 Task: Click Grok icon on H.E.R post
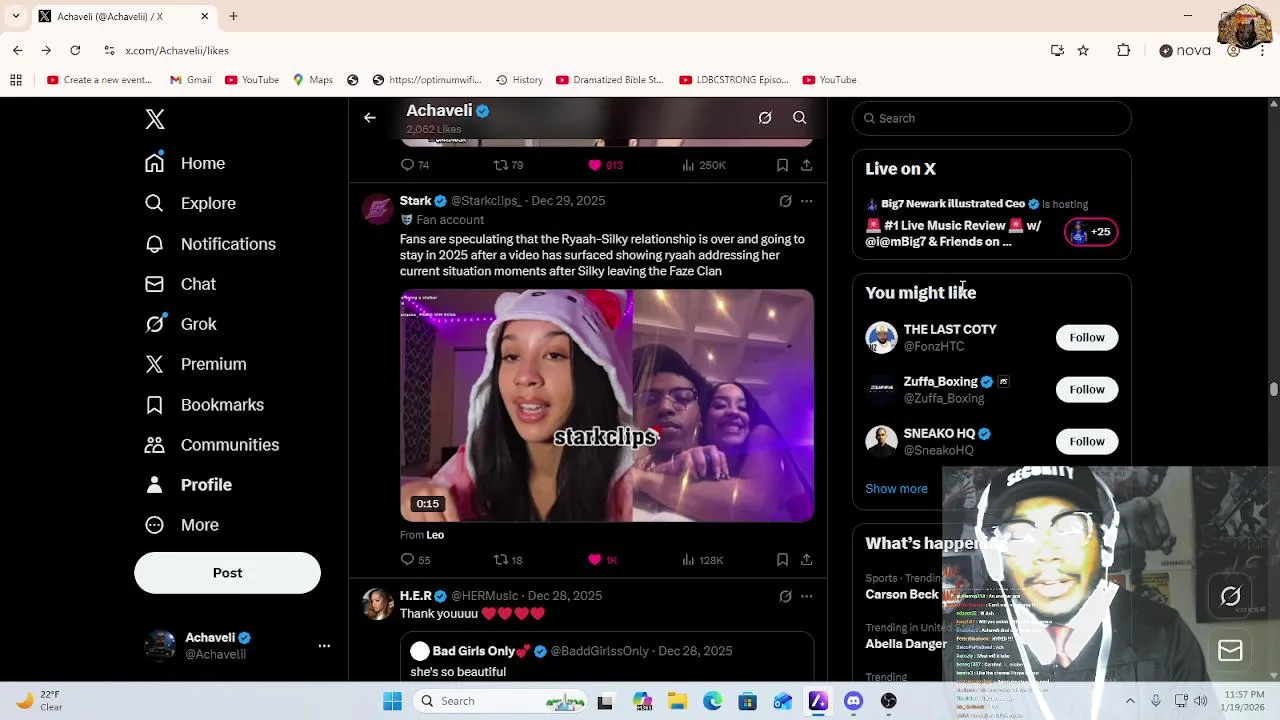pos(786,596)
